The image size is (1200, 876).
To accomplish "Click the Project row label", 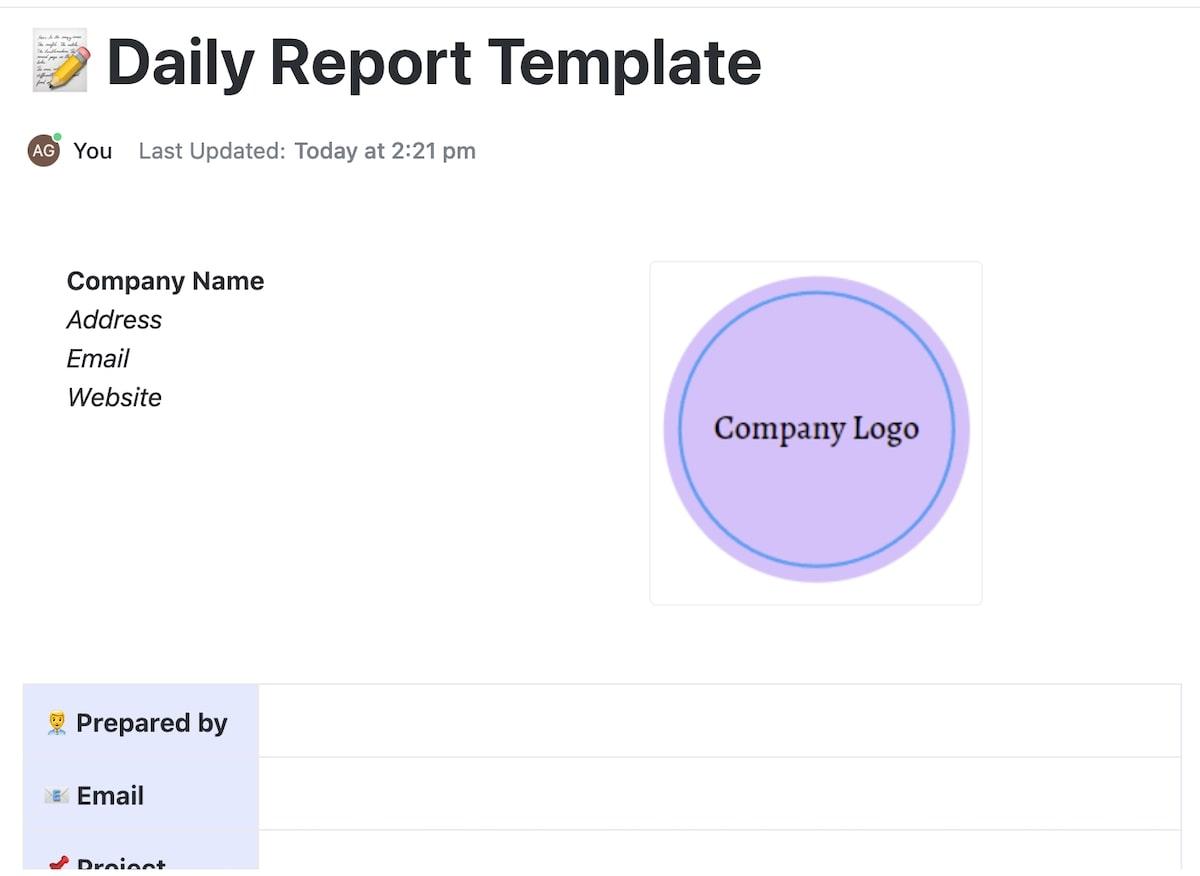I will (x=121, y=865).
